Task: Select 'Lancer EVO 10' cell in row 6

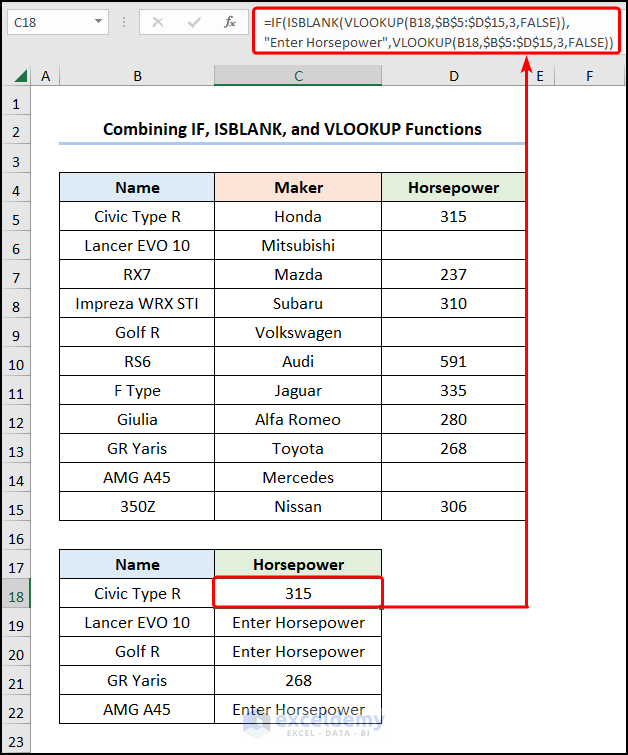Action: [x=137, y=246]
